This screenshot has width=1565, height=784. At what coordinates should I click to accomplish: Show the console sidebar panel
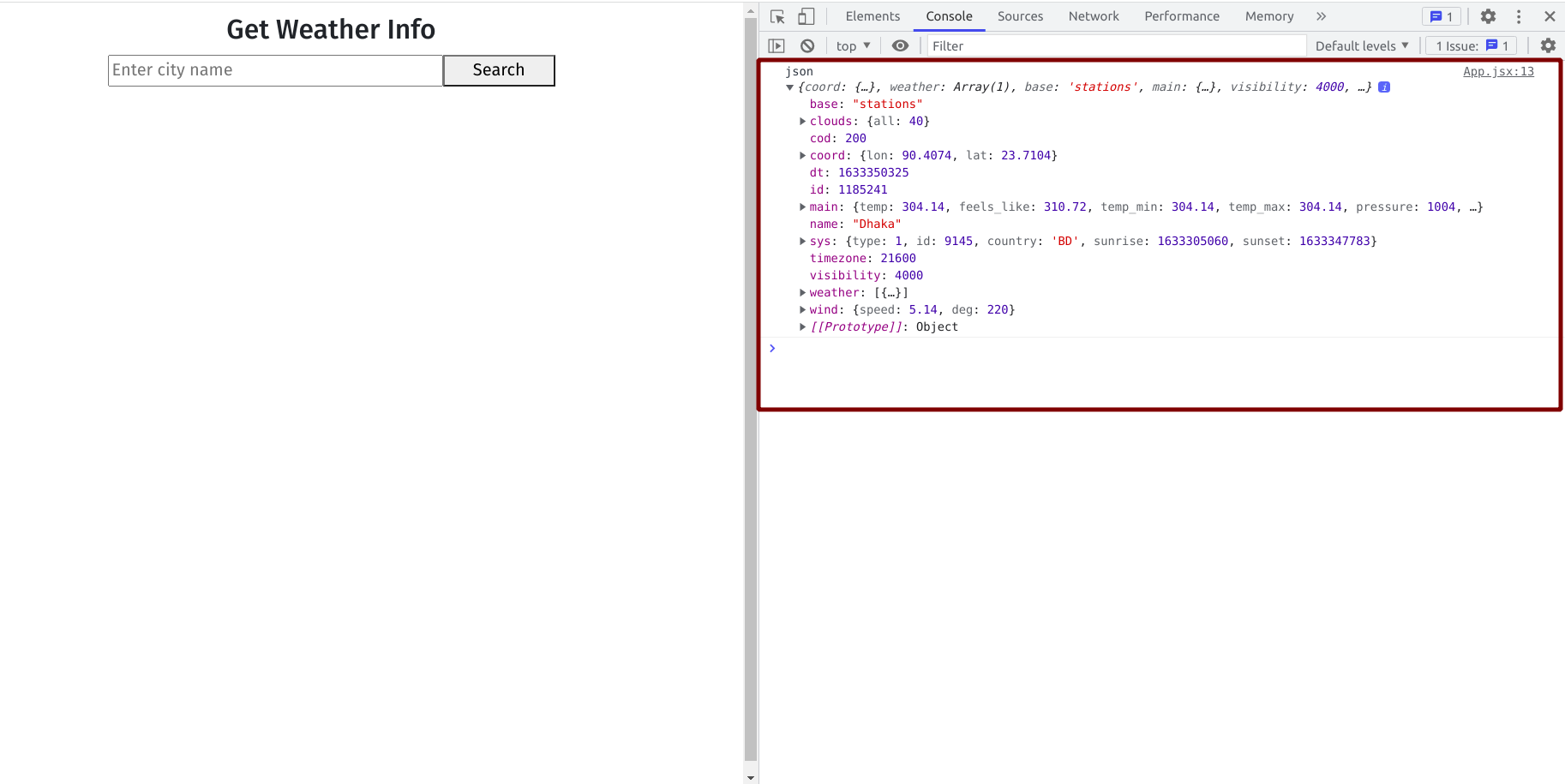coord(777,45)
